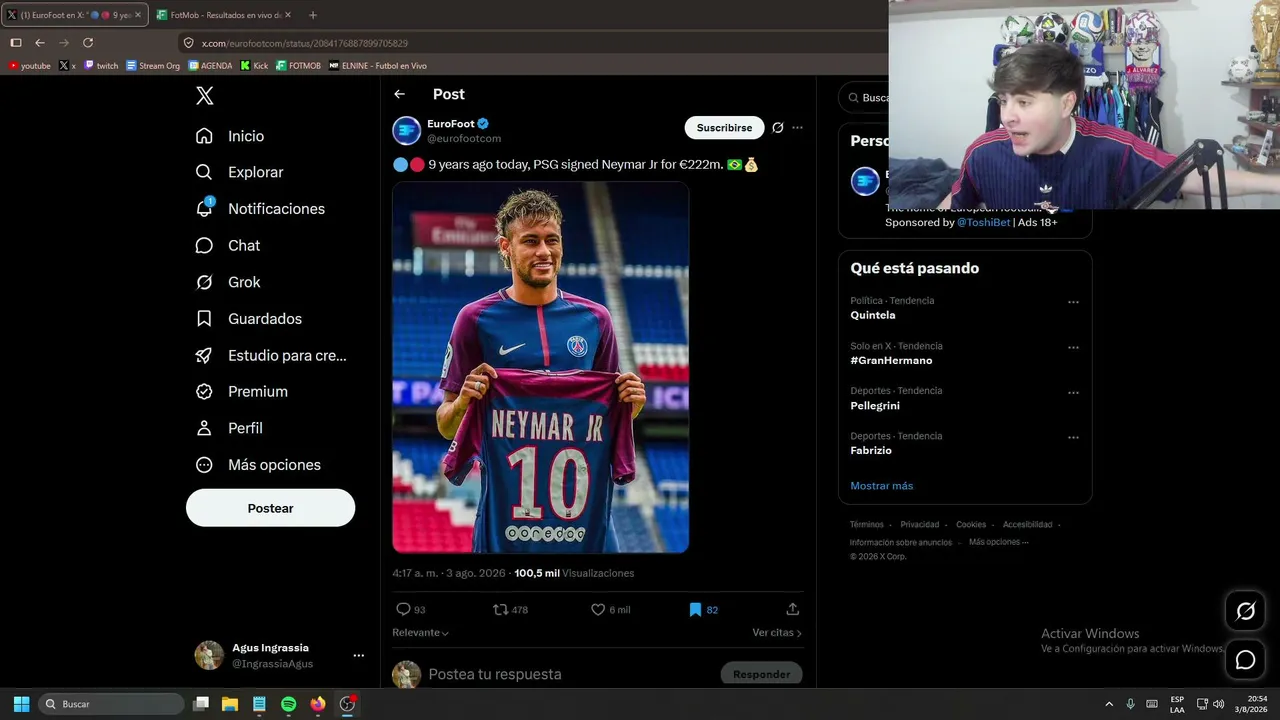Open the volume control in system tray
1280x720 pixels.
[1218, 704]
